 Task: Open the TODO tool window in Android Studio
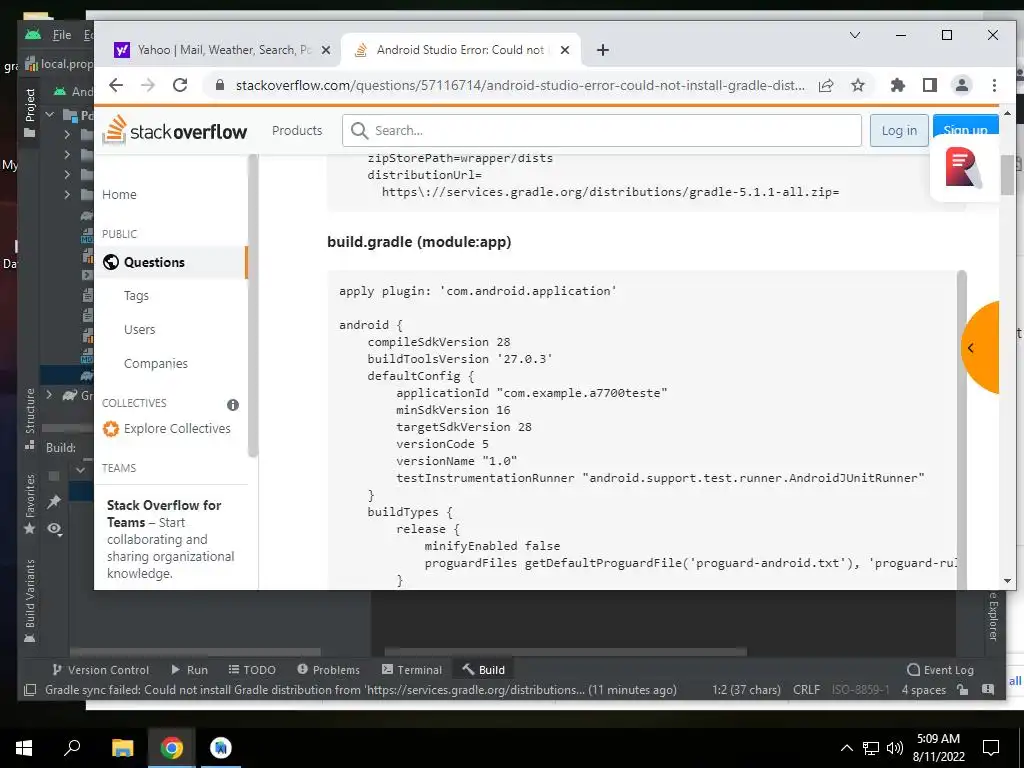click(252, 669)
